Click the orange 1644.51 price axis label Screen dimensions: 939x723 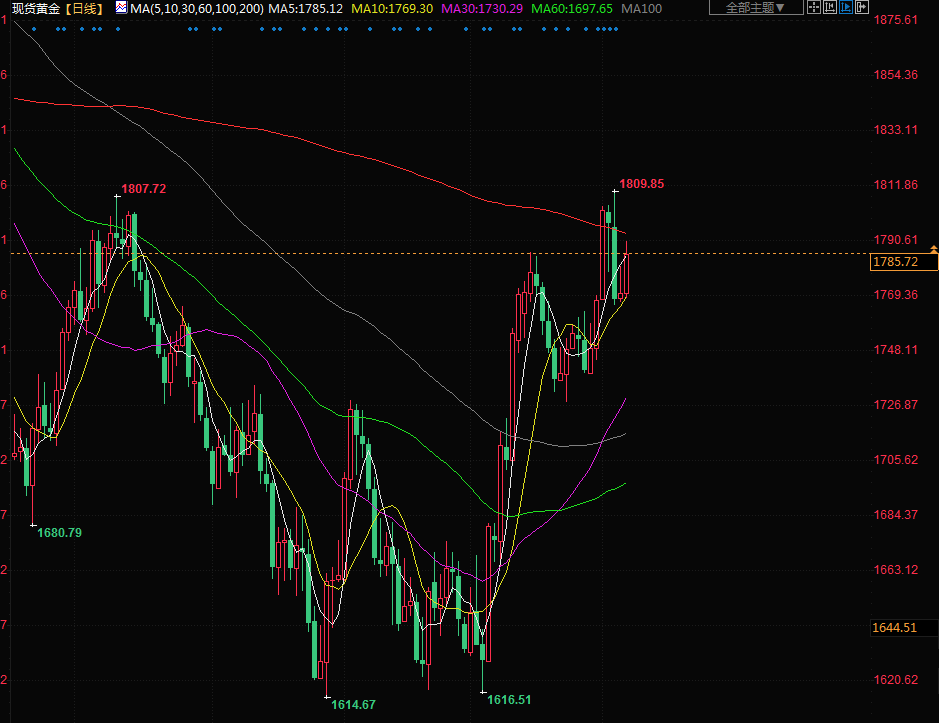[x=894, y=627]
